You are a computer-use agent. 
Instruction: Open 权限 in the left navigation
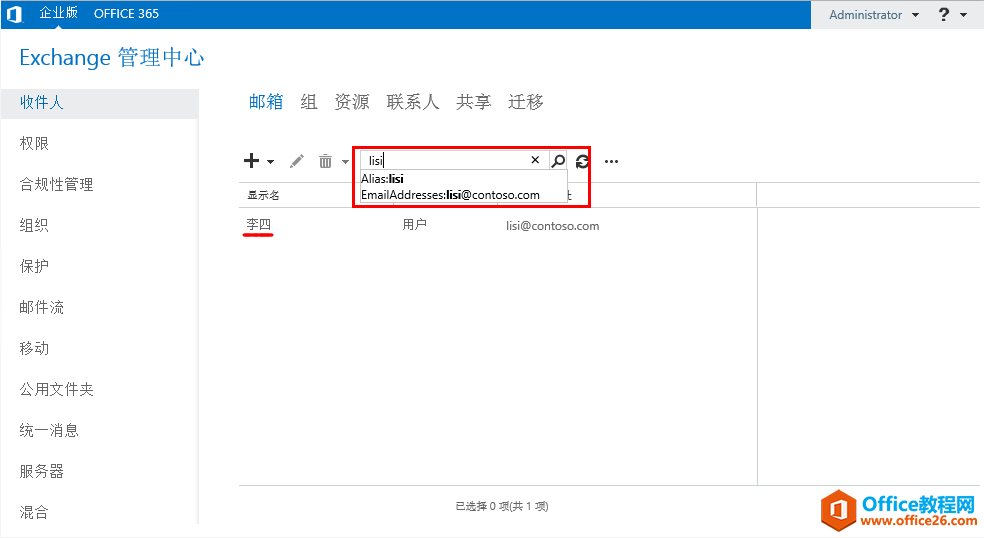34,143
